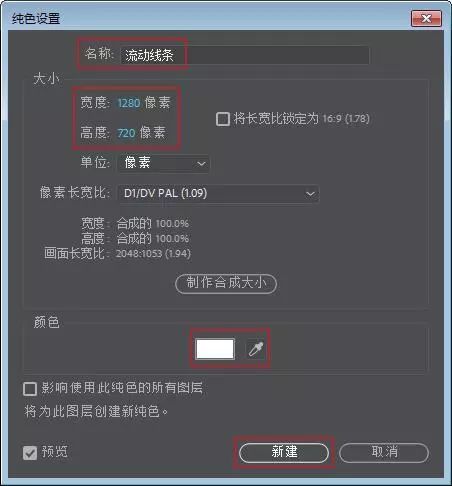The image size is (452, 486).
Task: Close the 纯色设置 dialog with the X button
Action: click(x=426, y=18)
